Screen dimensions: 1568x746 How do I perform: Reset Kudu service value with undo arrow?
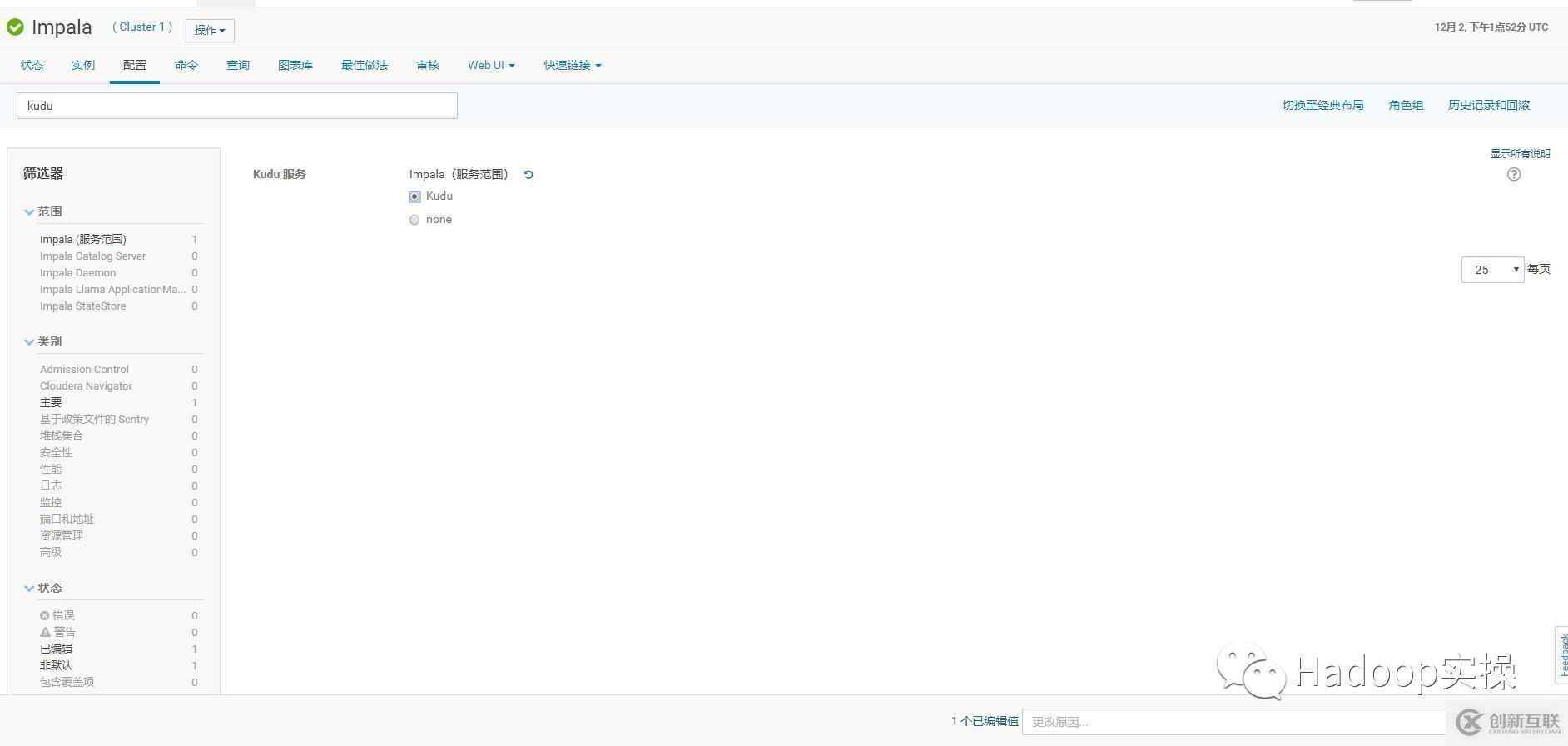coord(528,175)
